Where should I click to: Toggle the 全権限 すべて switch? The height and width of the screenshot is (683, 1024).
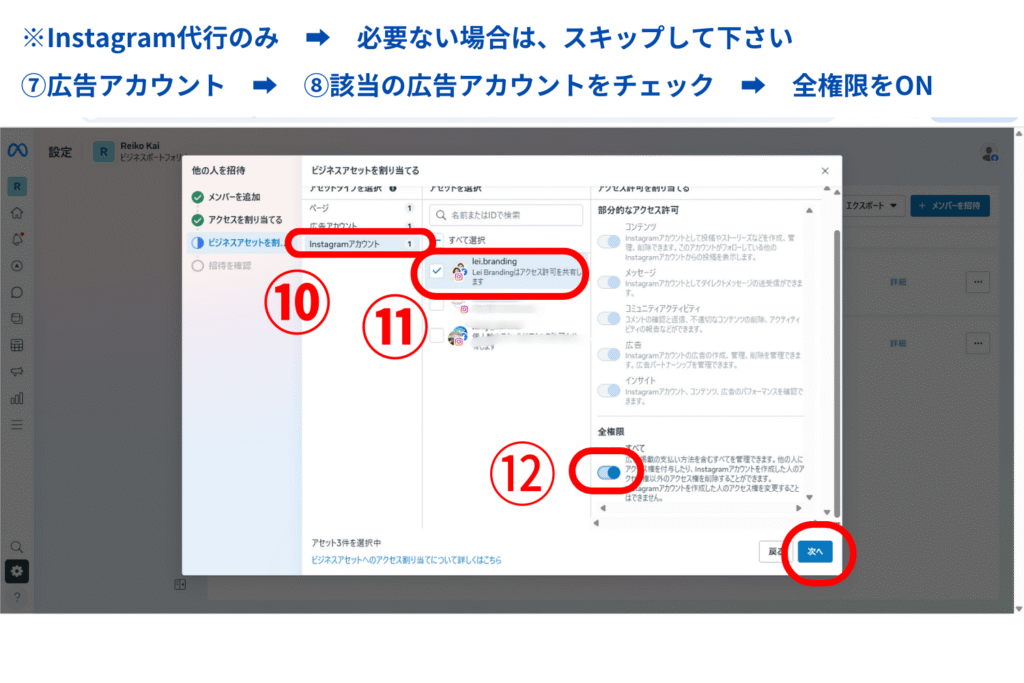point(607,472)
